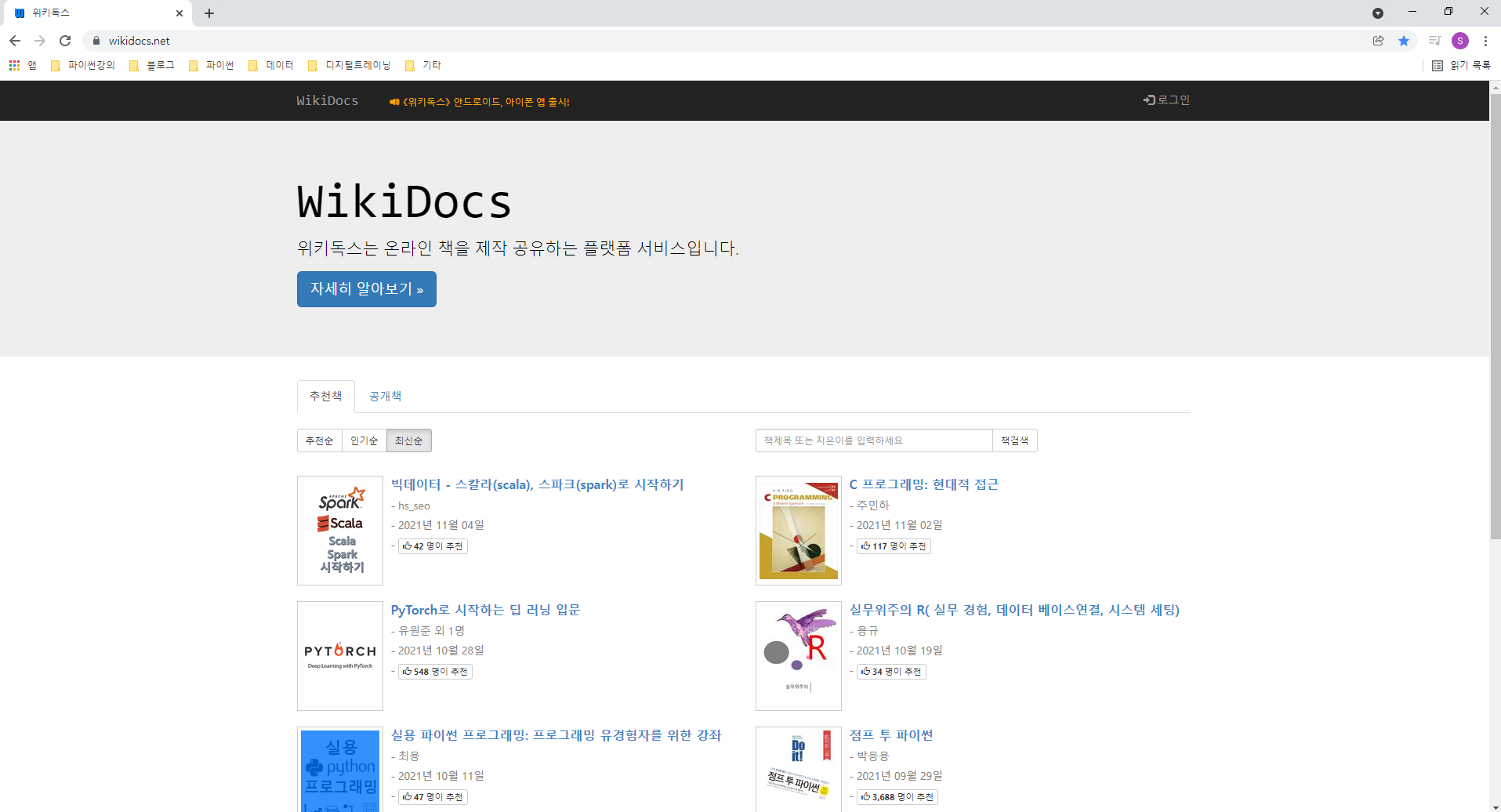
Task: Click the forward navigation arrow
Action: [x=40, y=41]
